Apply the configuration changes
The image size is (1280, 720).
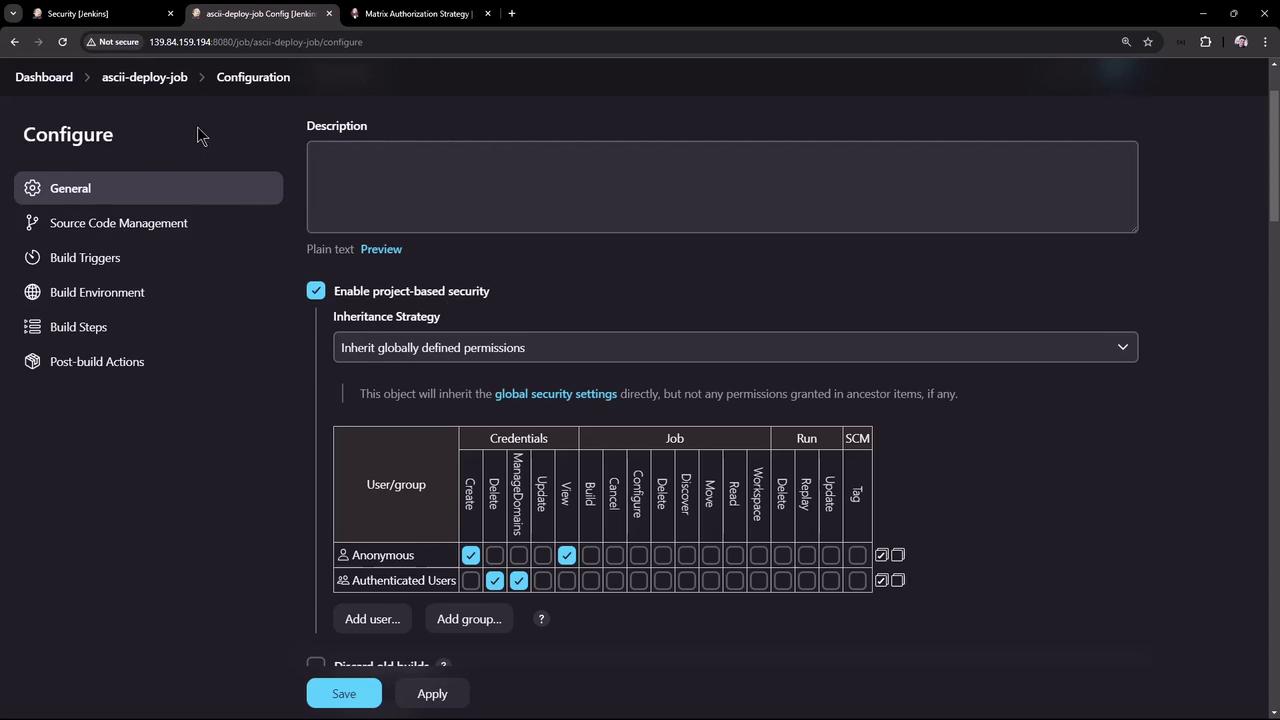pos(432,693)
